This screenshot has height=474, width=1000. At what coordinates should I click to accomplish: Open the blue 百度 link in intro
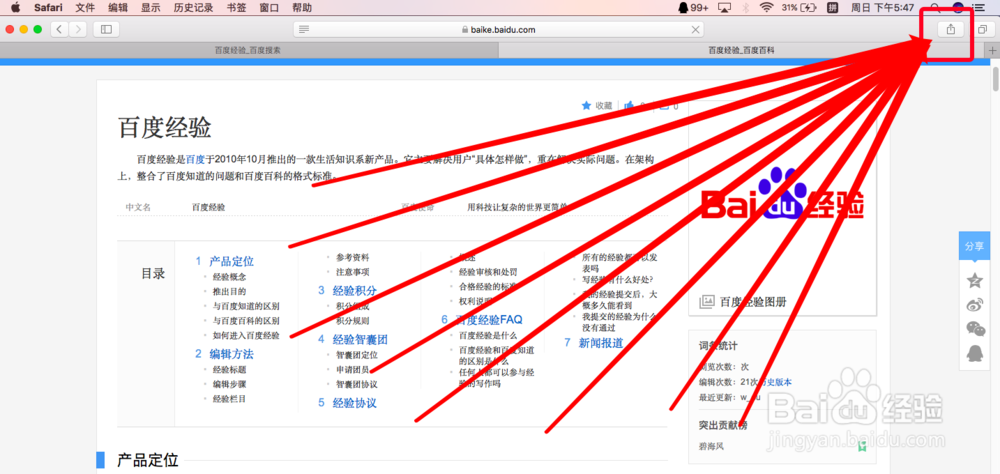195,159
